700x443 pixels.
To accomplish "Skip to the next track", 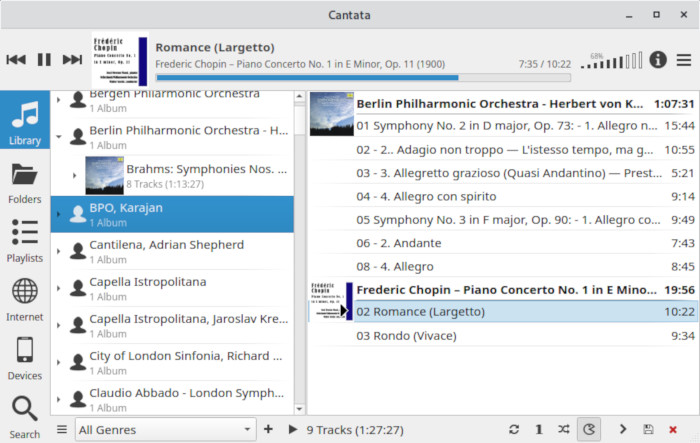I will pos(72,59).
